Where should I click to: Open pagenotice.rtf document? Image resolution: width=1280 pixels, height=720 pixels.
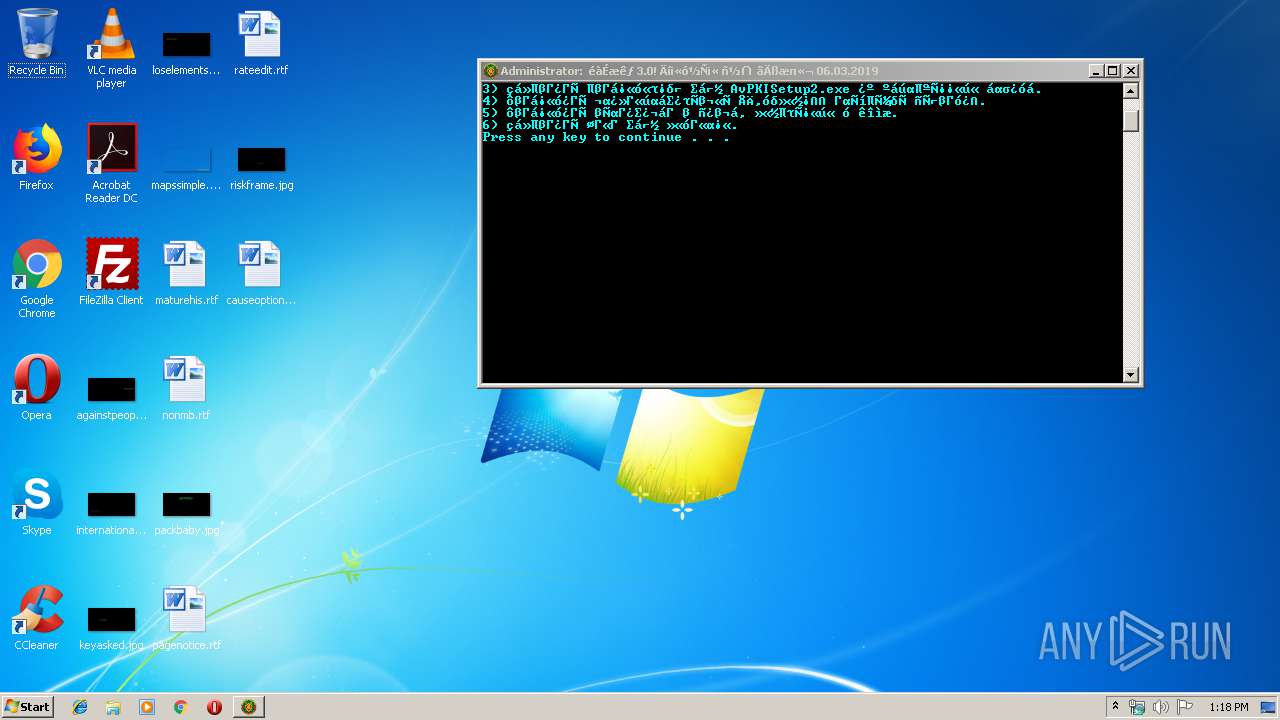pyautogui.click(x=186, y=617)
